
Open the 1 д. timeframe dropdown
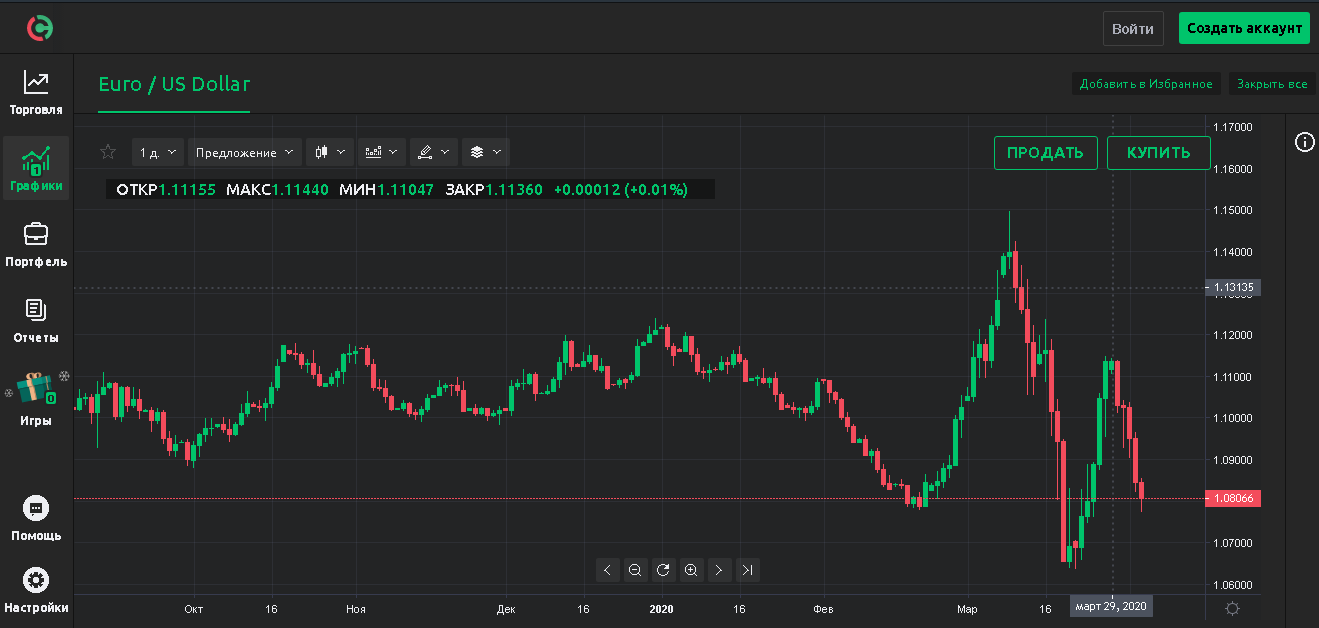coord(158,152)
